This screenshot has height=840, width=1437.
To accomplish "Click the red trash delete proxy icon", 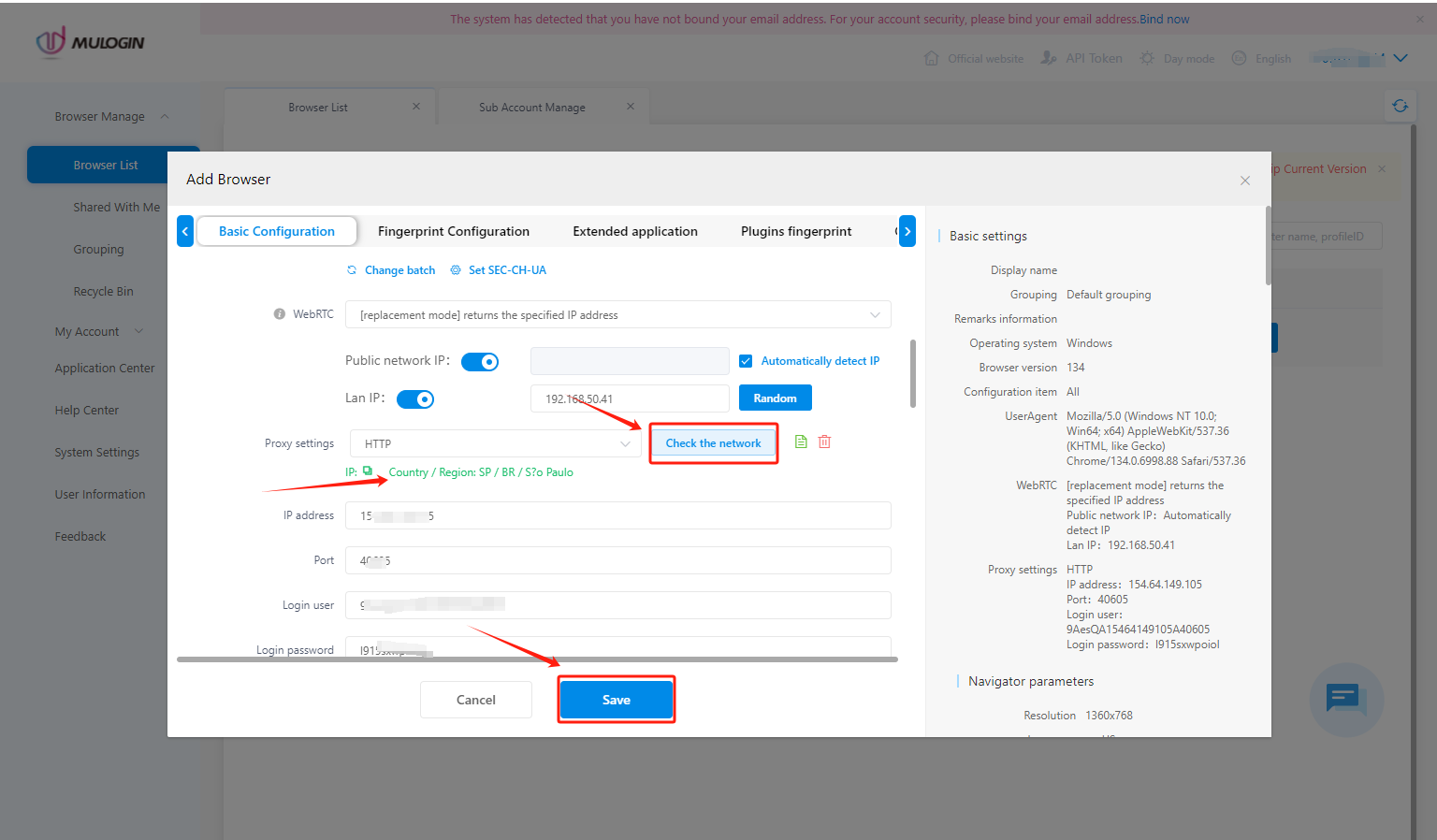I will pyautogui.click(x=824, y=442).
